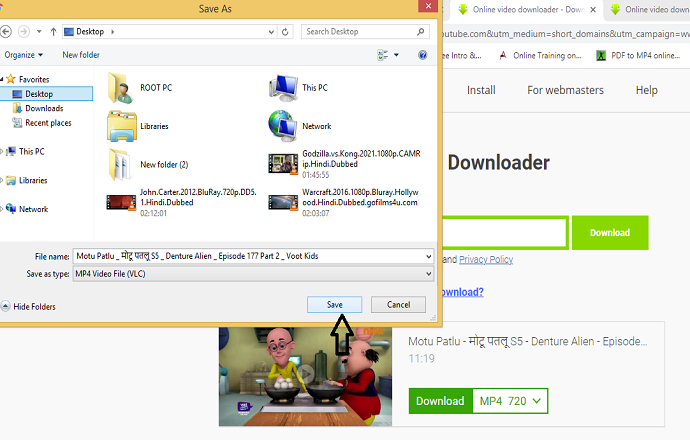Click the Save button
The height and width of the screenshot is (440, 690).
(x=334, y=304)
